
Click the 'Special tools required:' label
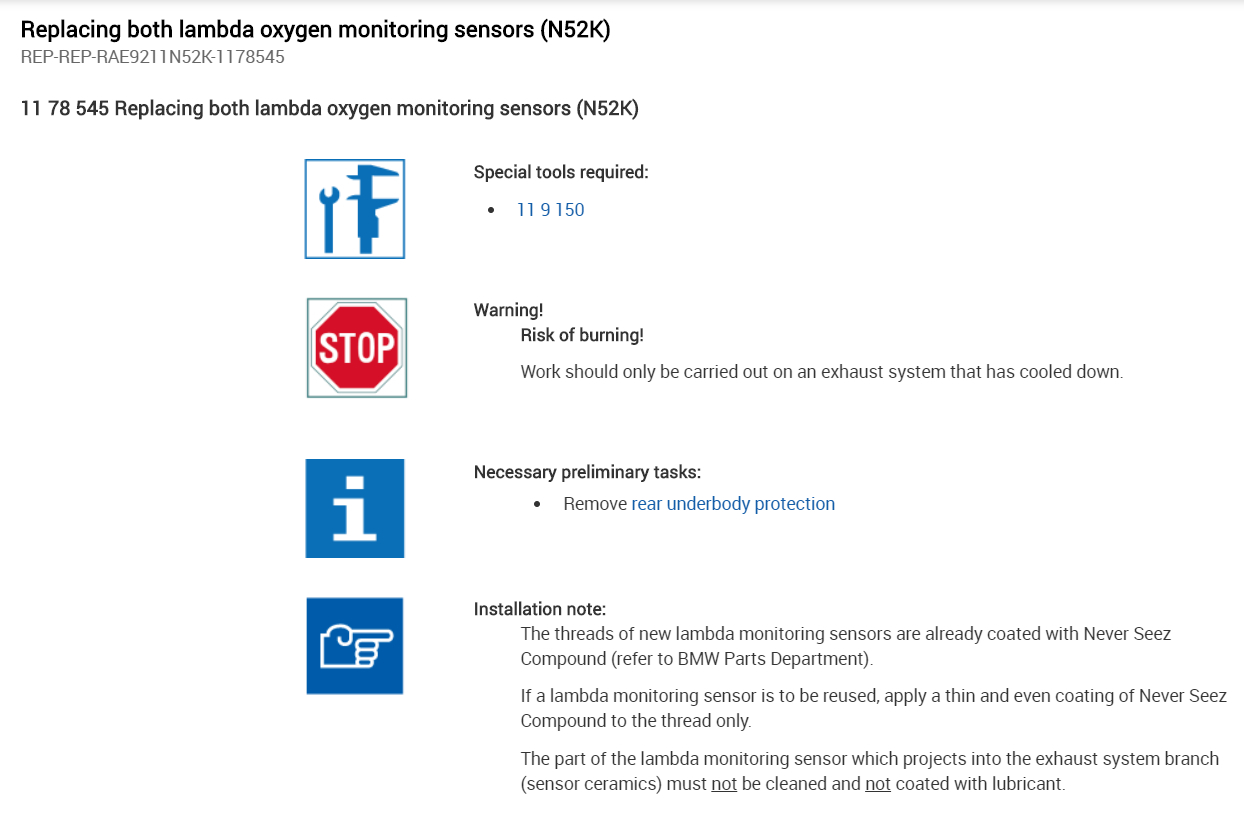coord(561,172)
